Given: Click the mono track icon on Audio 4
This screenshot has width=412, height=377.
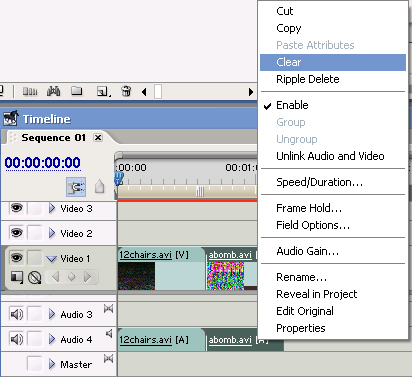Looking at the screenshot, I should pos(109,333).
